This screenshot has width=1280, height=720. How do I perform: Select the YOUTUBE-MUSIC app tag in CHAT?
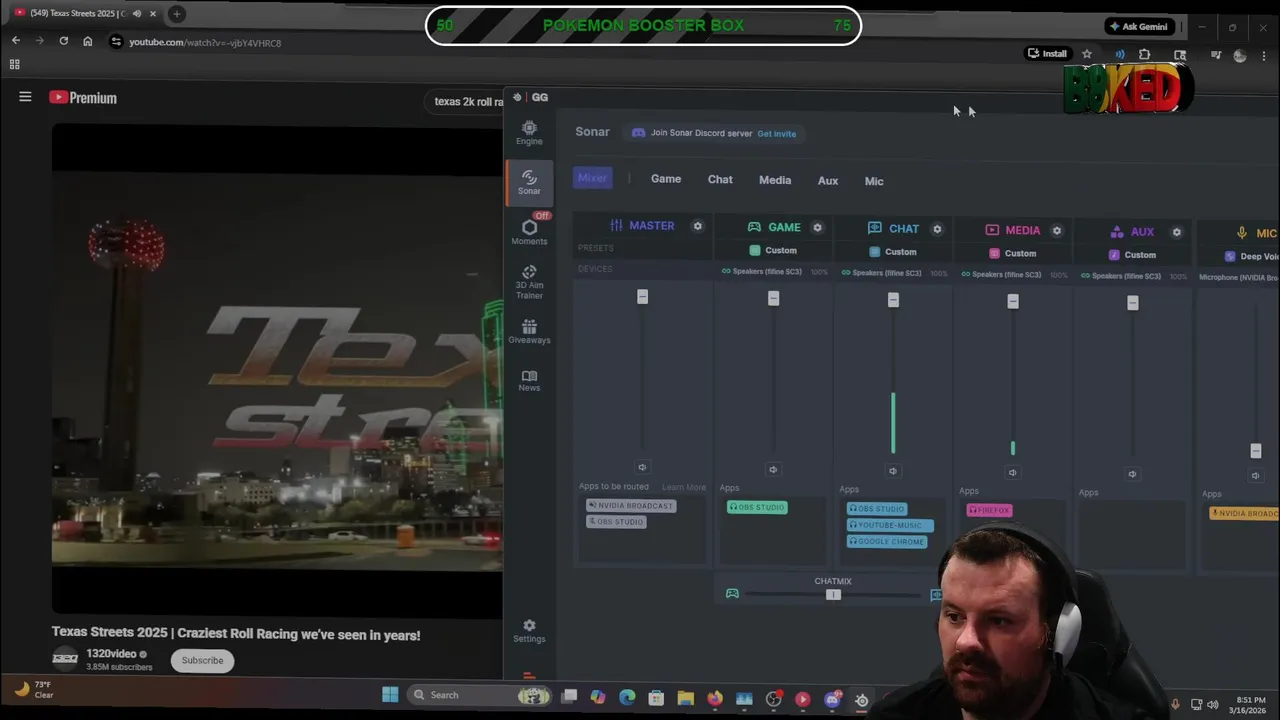point(890,525)
